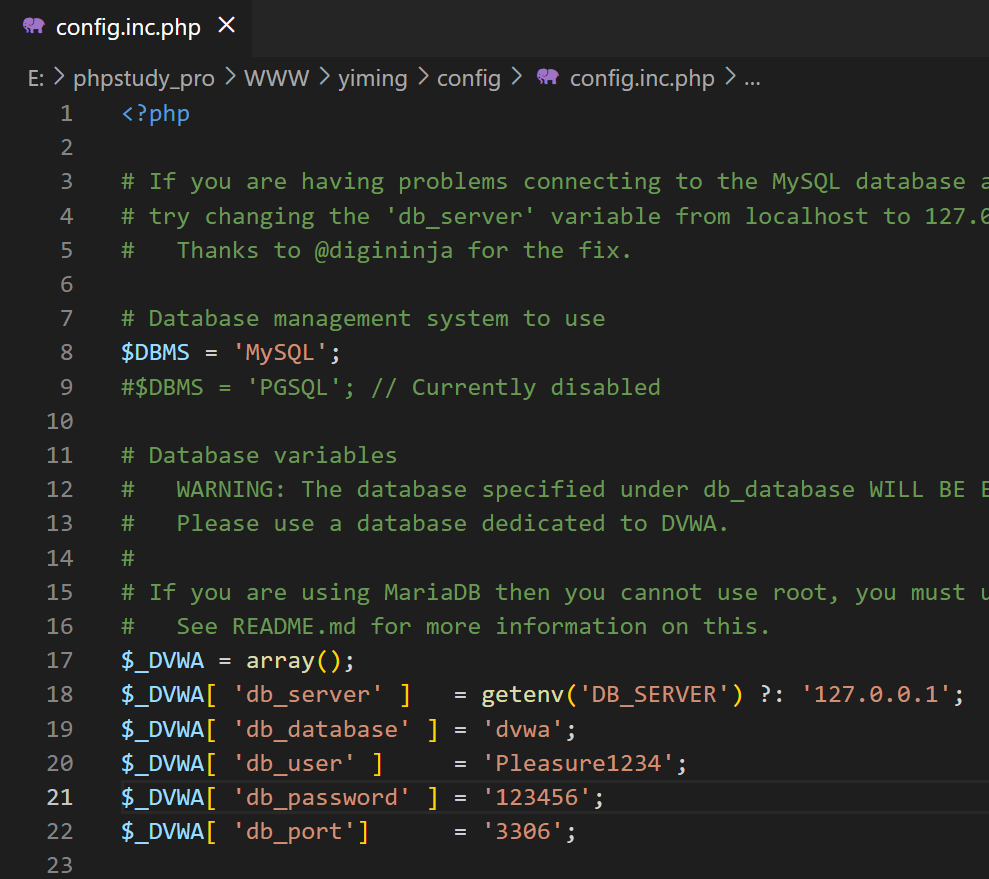Click the <?php opening tag
Image resolution: width=989 pixels, height=879 pixels.
tap(156, 113)
